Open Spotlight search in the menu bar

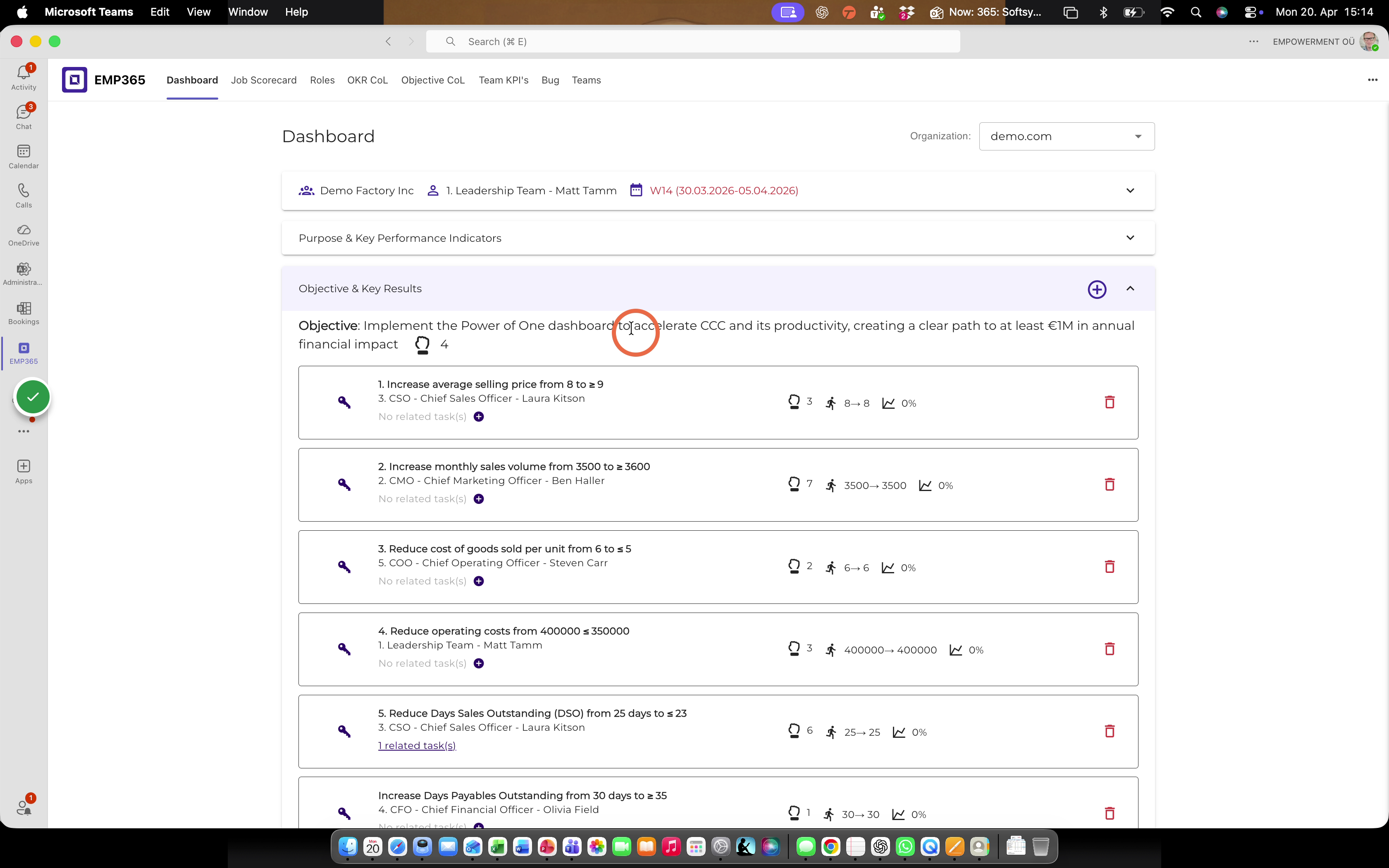(1196, 12)
